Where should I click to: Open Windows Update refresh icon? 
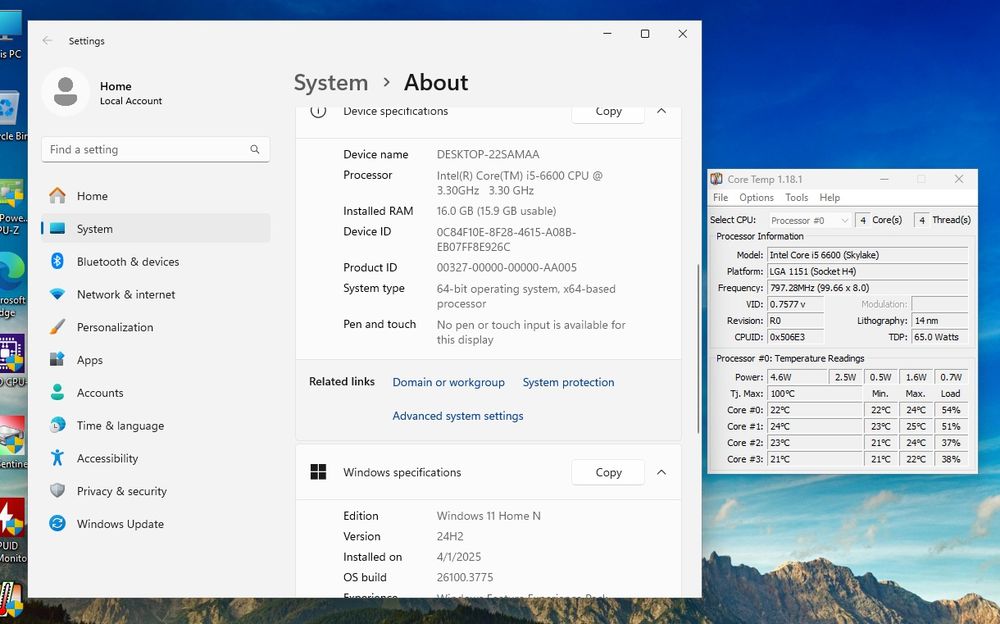coord(57,523)
